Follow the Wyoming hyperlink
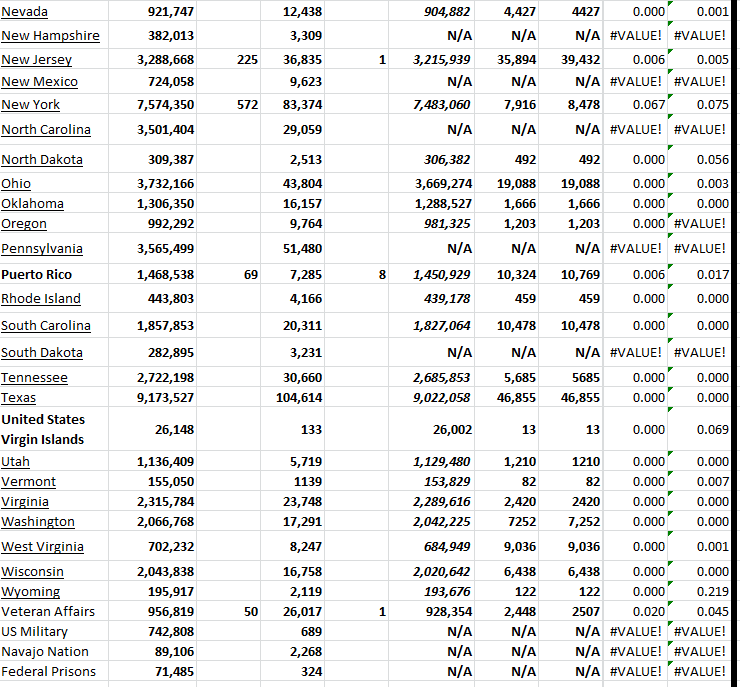This screenshot has height=687, width=740. 30,592
